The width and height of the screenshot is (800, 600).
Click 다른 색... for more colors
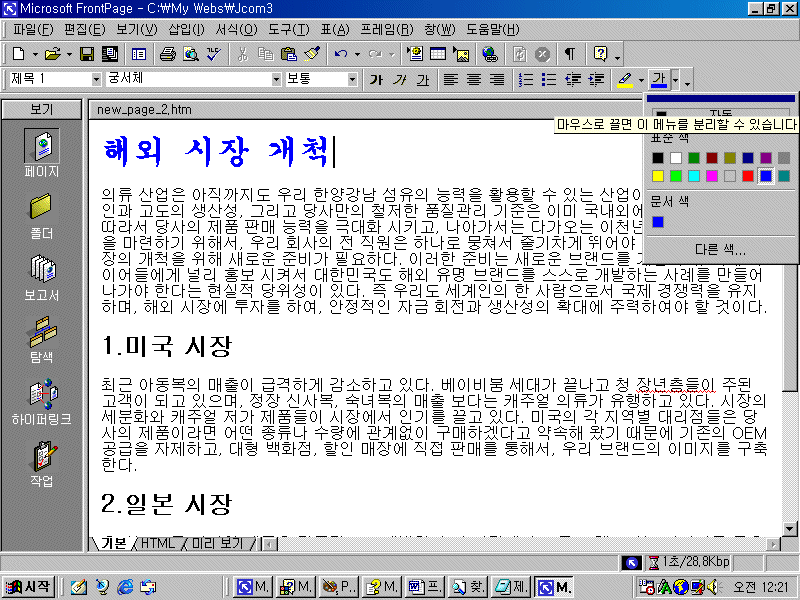click(720, 249)
